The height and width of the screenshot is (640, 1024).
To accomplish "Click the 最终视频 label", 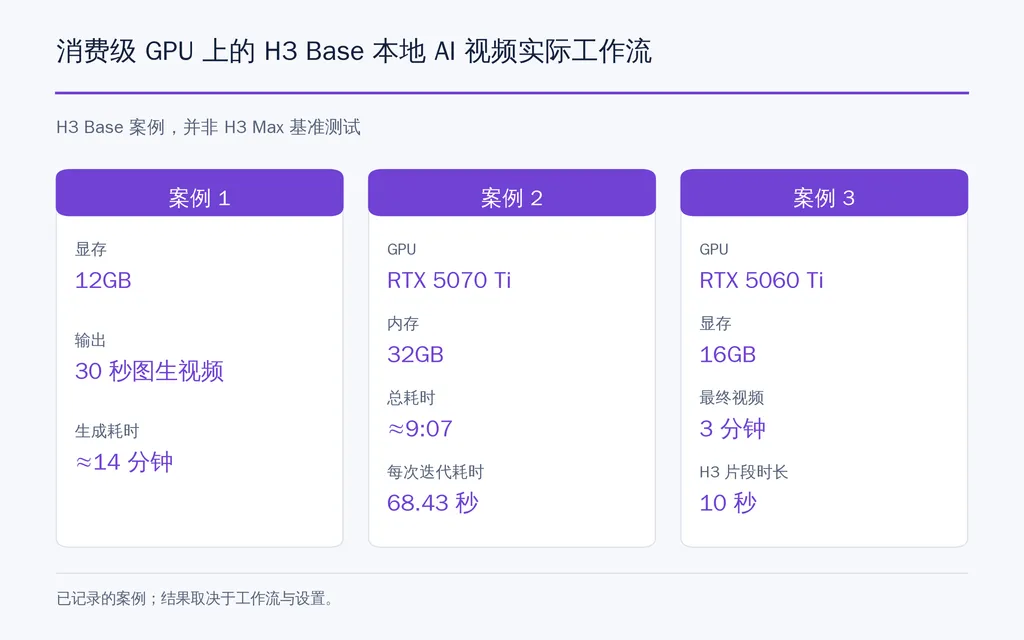I will pos(731,398).
